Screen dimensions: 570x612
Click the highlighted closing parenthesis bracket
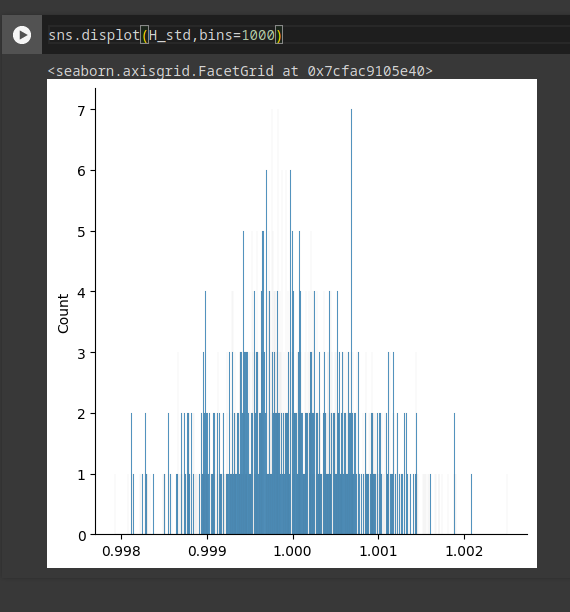pyautogui.click(x=279, y=36)
